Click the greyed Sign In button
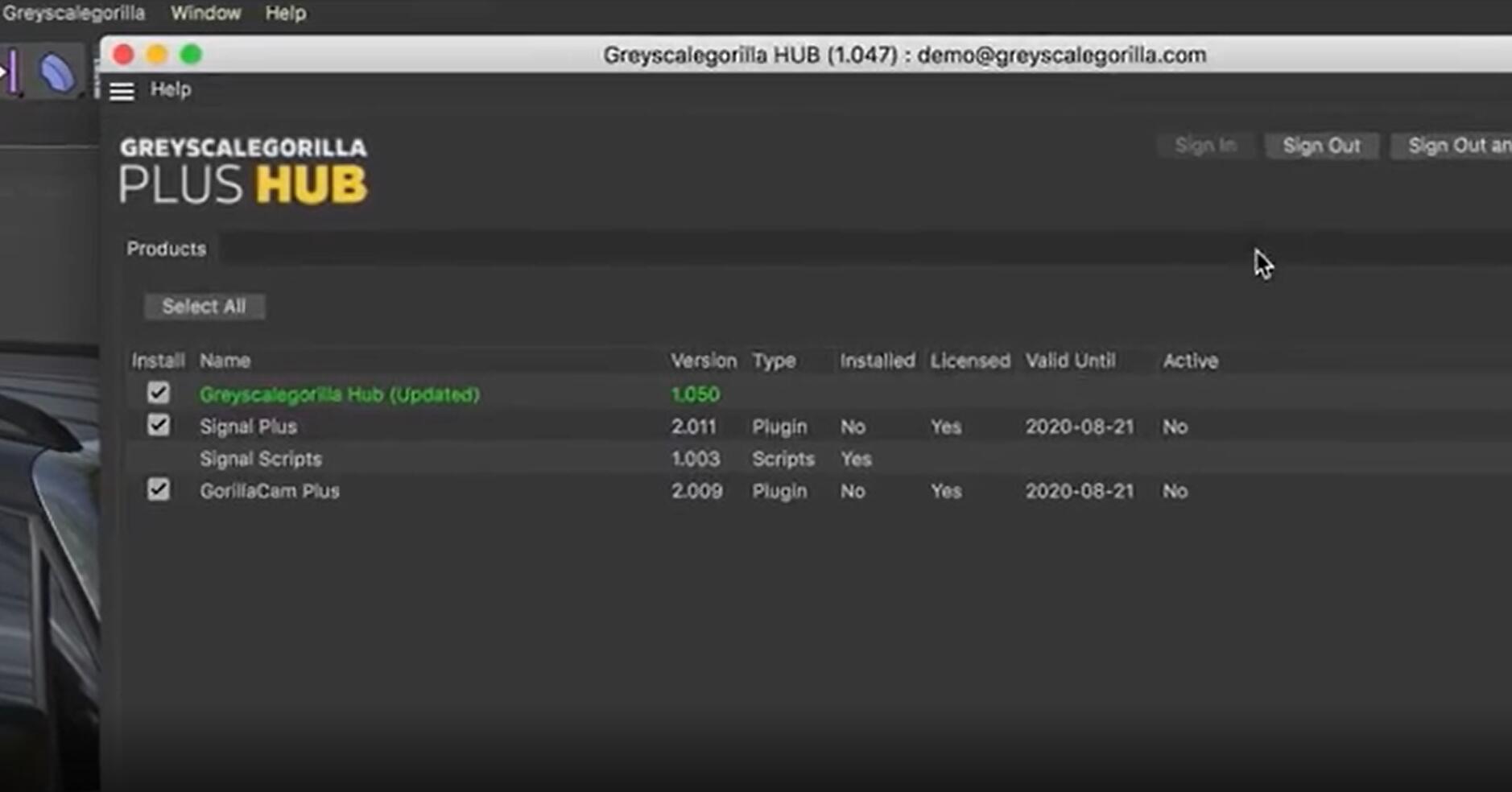This screenshot has width=1512, height=792. coord(1205,146)
